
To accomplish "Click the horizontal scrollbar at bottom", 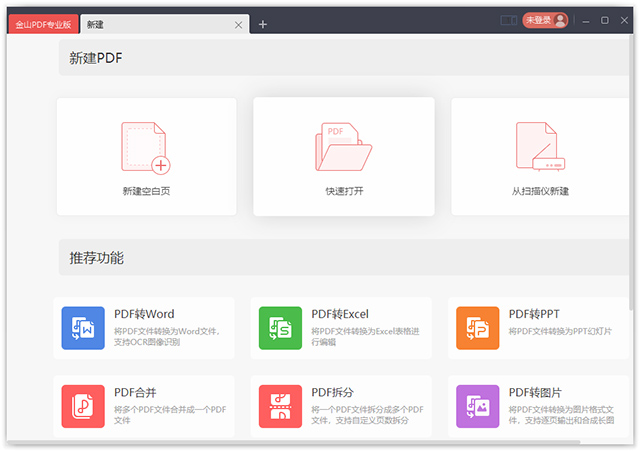I will pos(294,442).
